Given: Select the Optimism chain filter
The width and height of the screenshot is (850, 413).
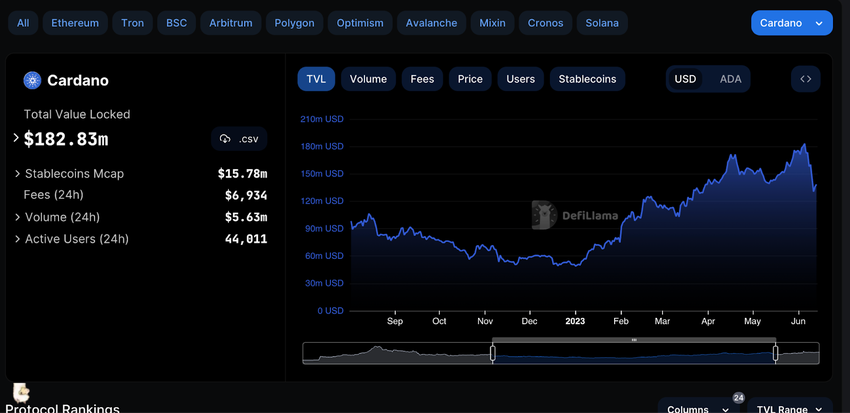Looking at the screenshot, I should point(360,23).
